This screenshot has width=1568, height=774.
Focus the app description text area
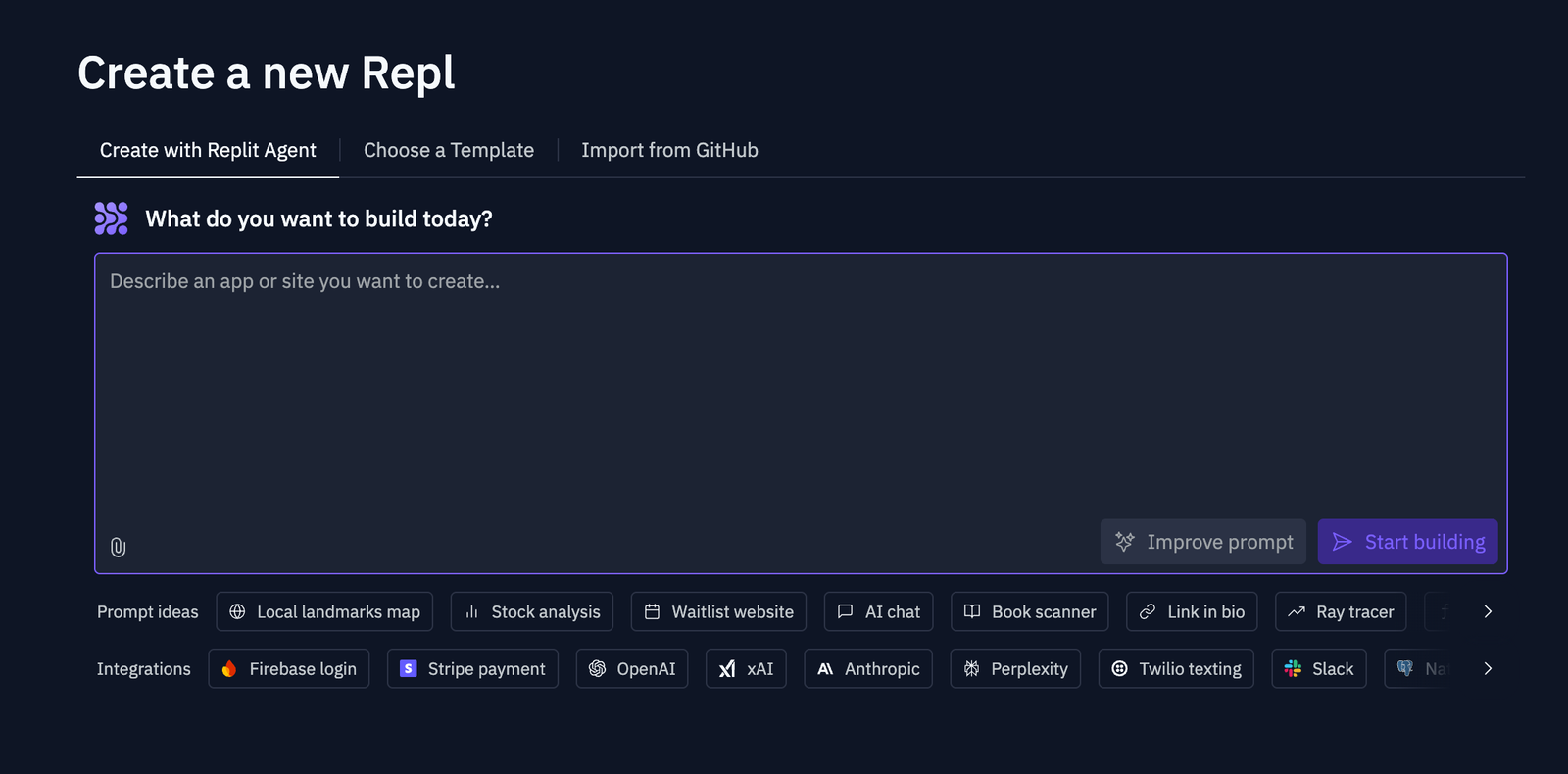(800, 392)
